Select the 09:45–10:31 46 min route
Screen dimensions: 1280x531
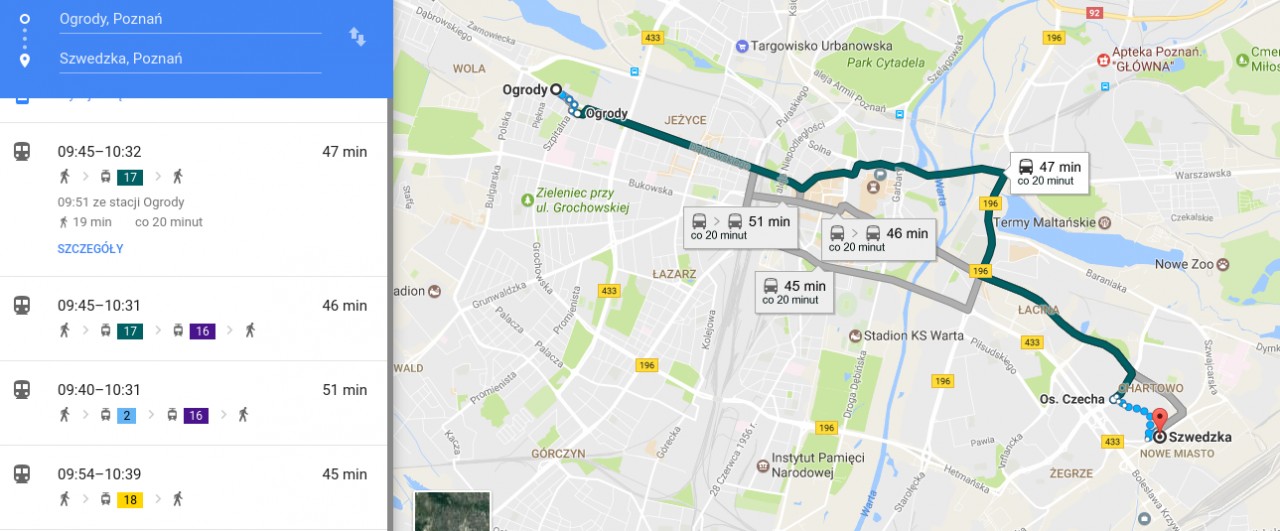pyautogui.click(x=193, y=318)
